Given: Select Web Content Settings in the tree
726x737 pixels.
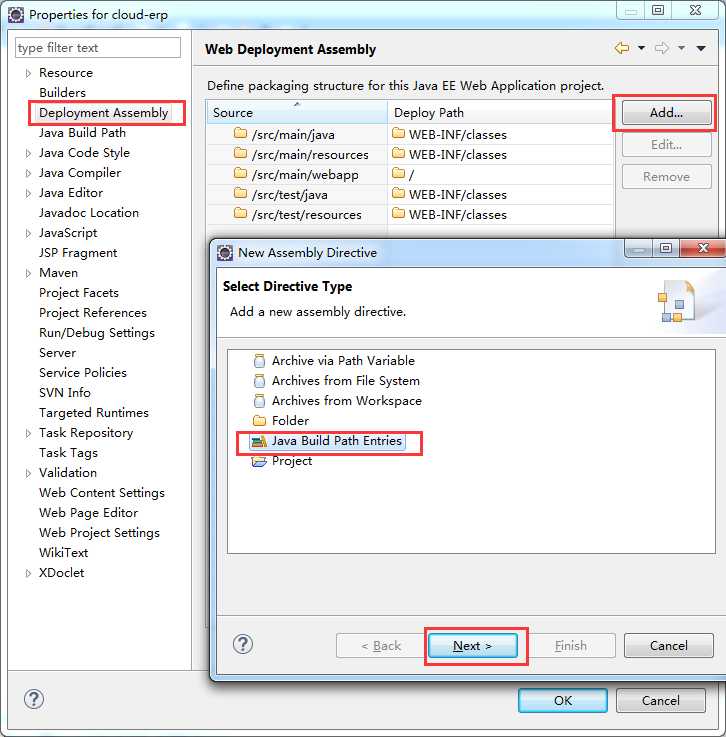Looking at the screenshot, I should [102, 493].
